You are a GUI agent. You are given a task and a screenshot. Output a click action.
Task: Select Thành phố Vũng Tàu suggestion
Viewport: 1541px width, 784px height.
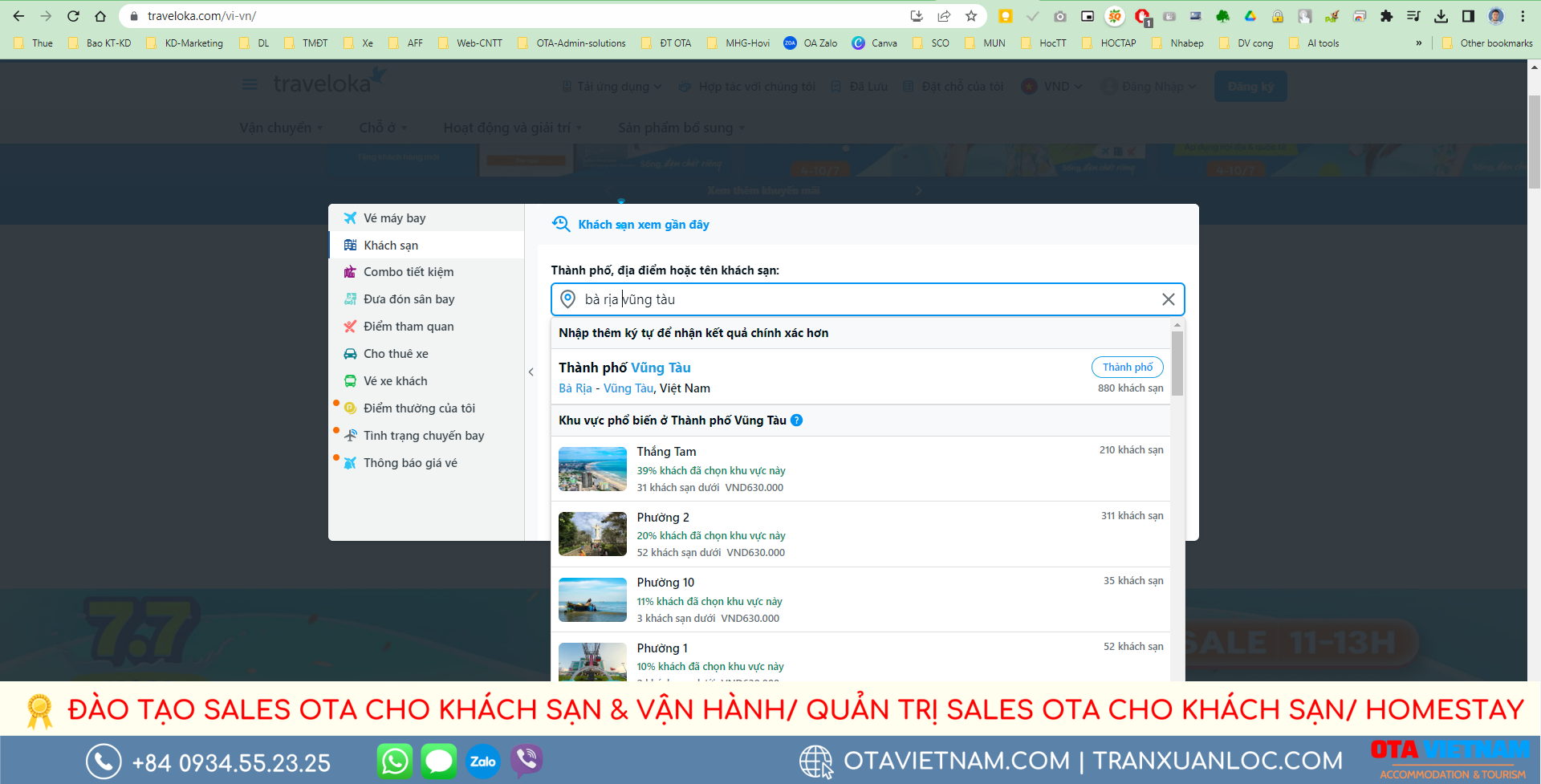[x=860, y=377]
